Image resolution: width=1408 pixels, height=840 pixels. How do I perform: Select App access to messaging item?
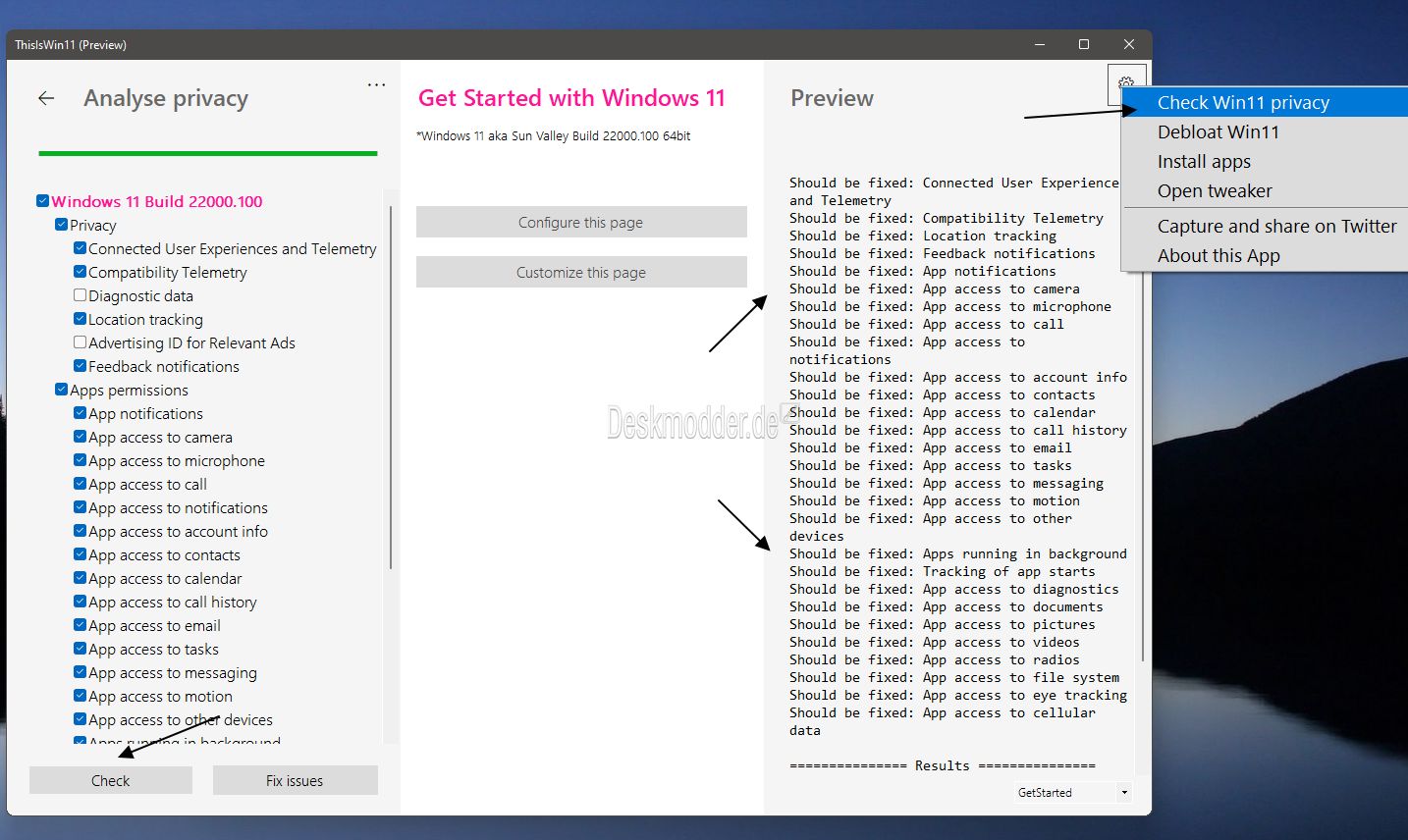coord(173,672)
